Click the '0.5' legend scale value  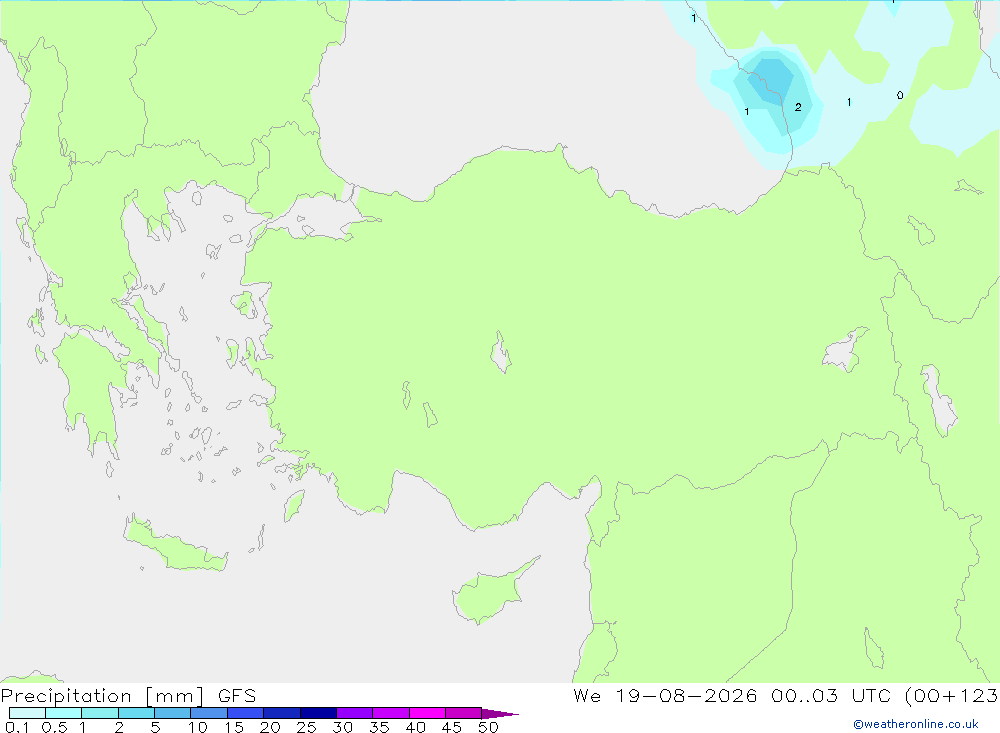pos(54,727)
